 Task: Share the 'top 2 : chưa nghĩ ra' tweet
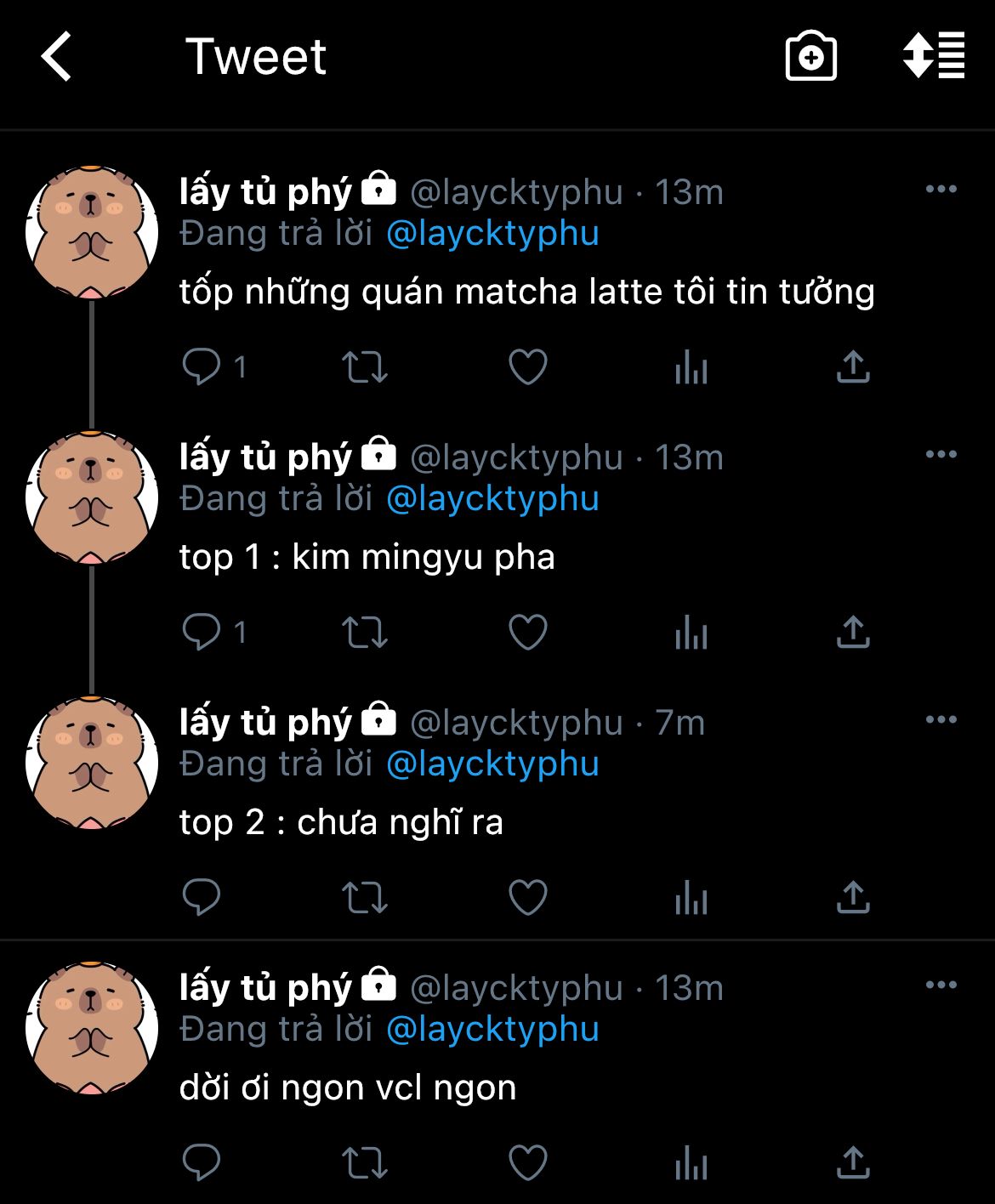853,898
